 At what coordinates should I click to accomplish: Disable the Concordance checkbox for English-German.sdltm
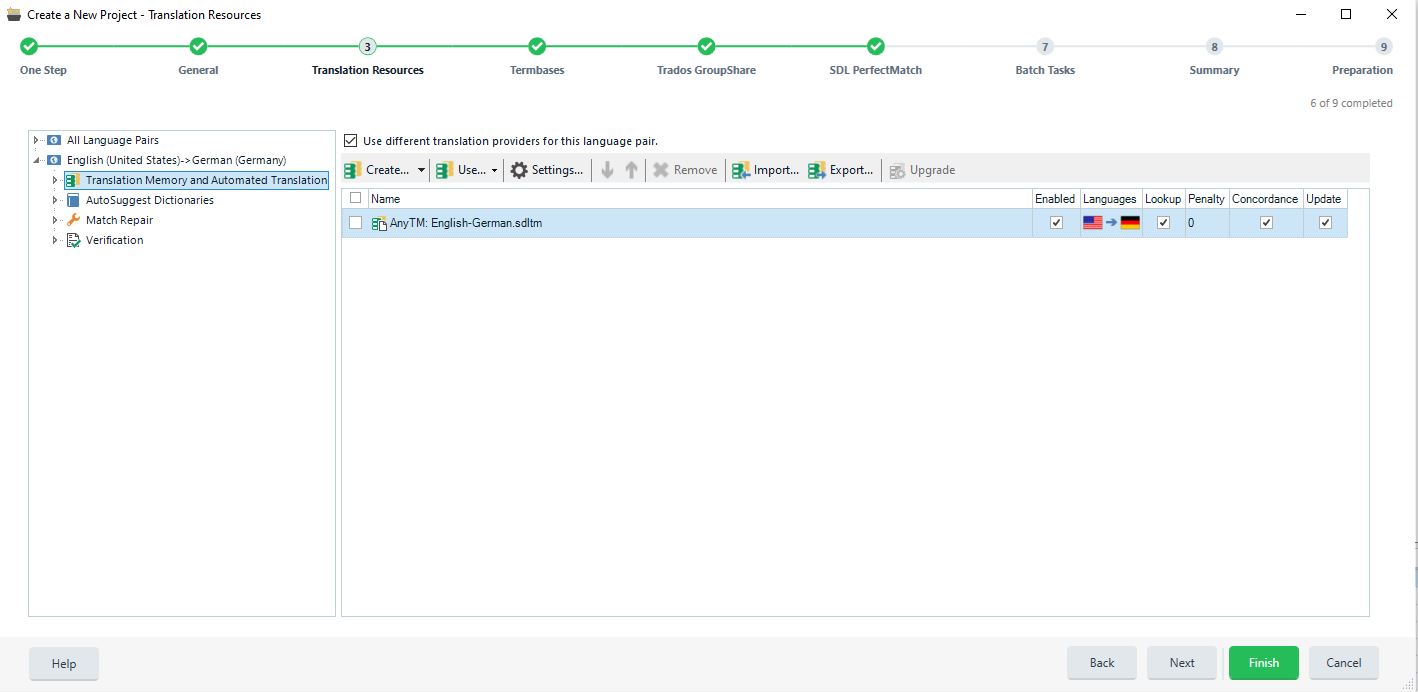pos(1266,223)
